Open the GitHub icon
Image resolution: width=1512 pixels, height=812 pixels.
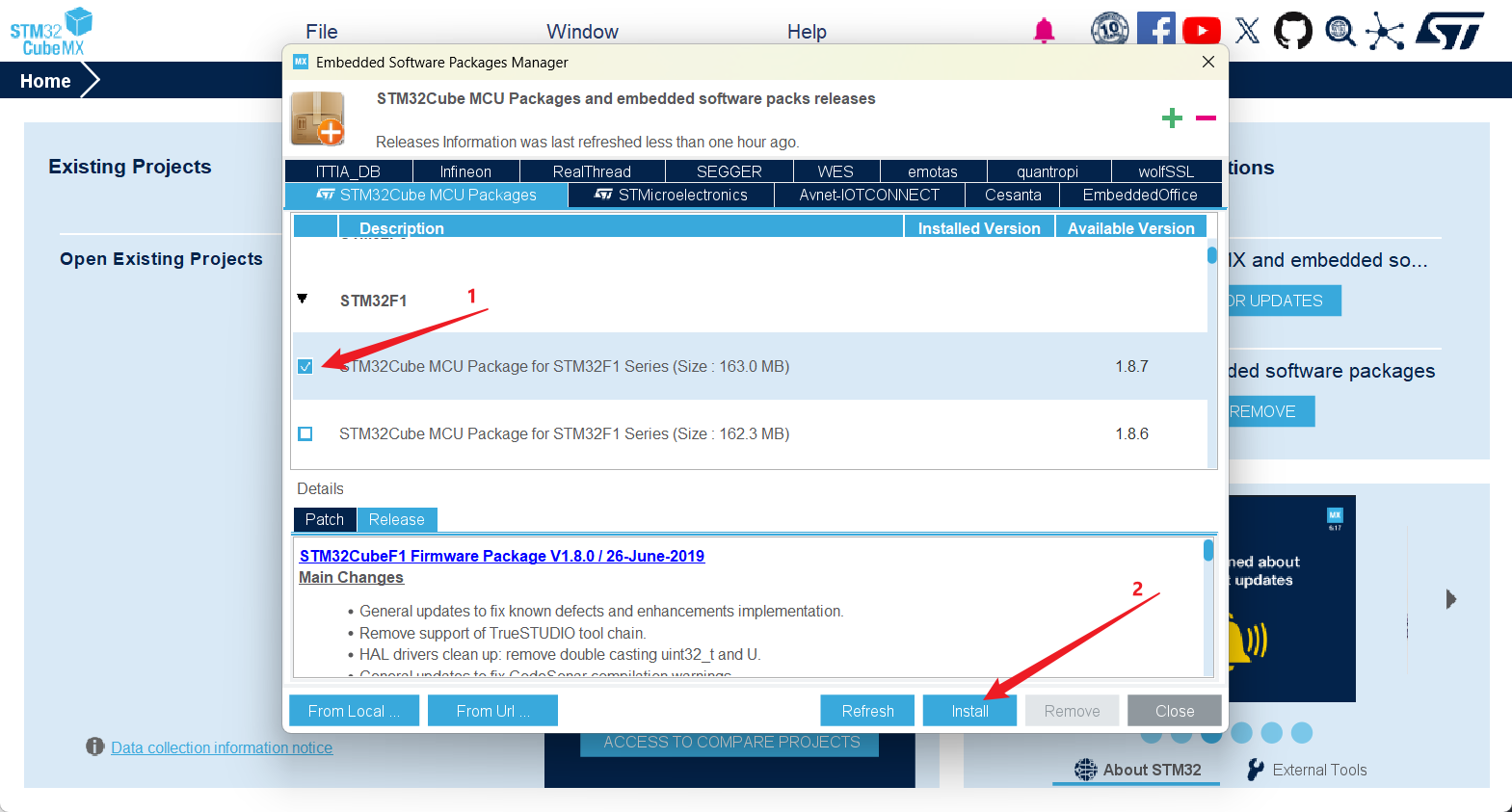click(1293, 31)
